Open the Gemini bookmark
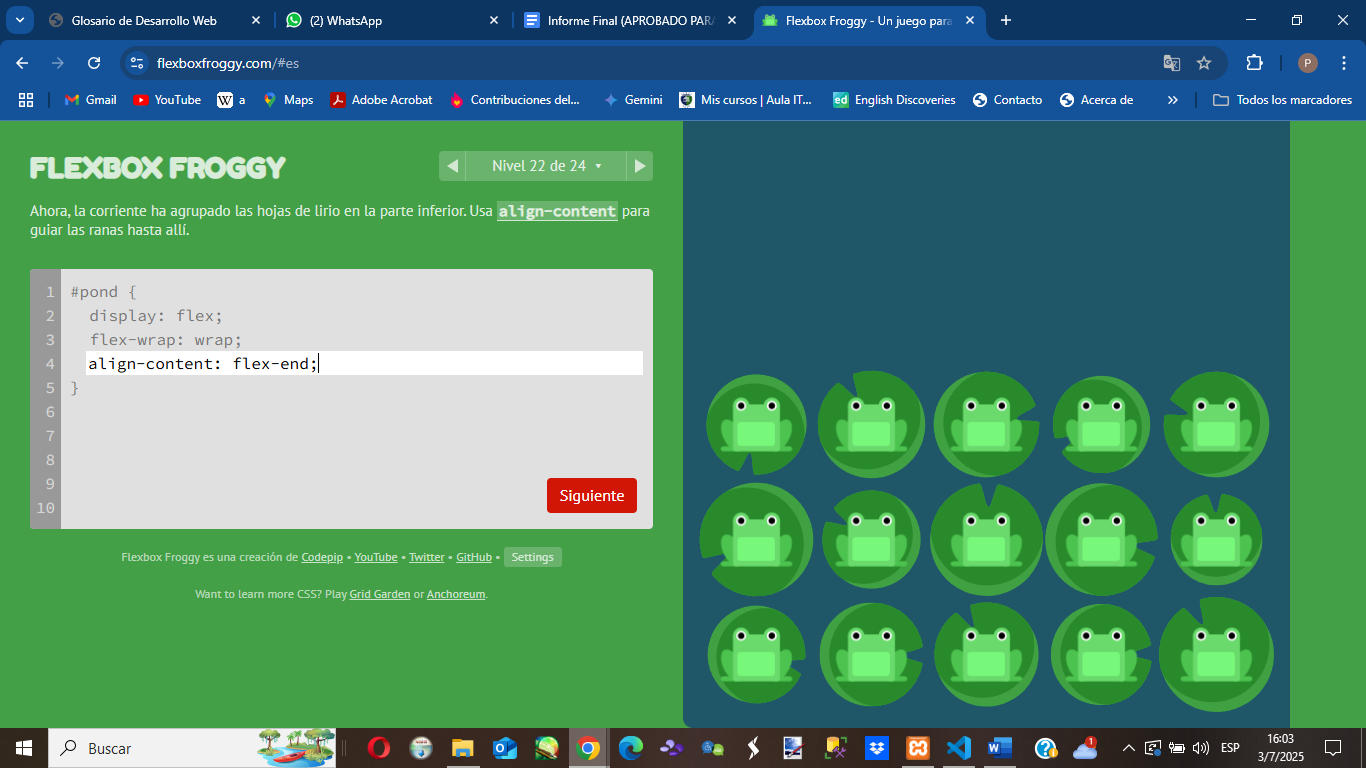This screenshot has width=1366, height=768. (x=633, y=100)
